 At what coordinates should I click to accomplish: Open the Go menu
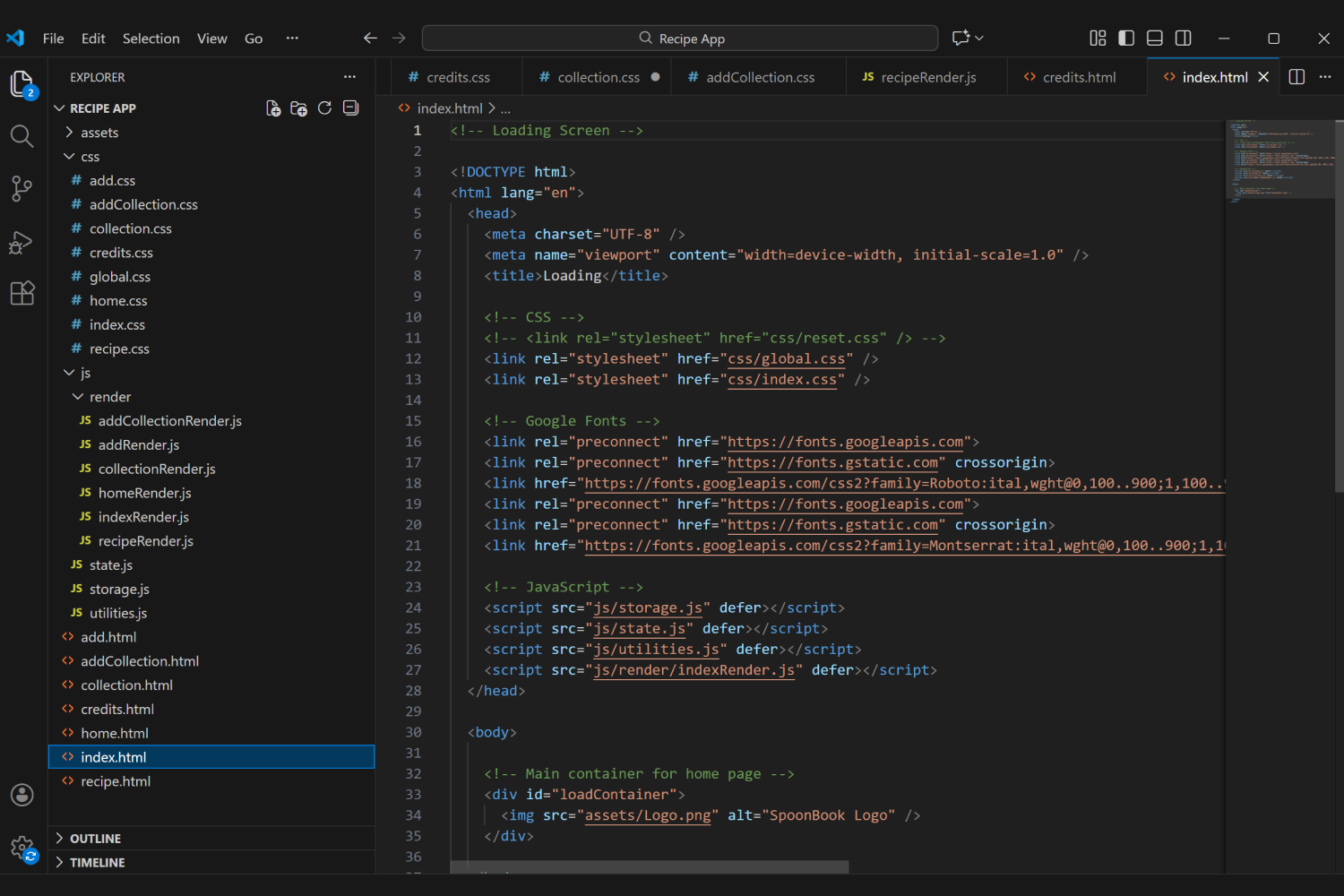tap(254, 39)
